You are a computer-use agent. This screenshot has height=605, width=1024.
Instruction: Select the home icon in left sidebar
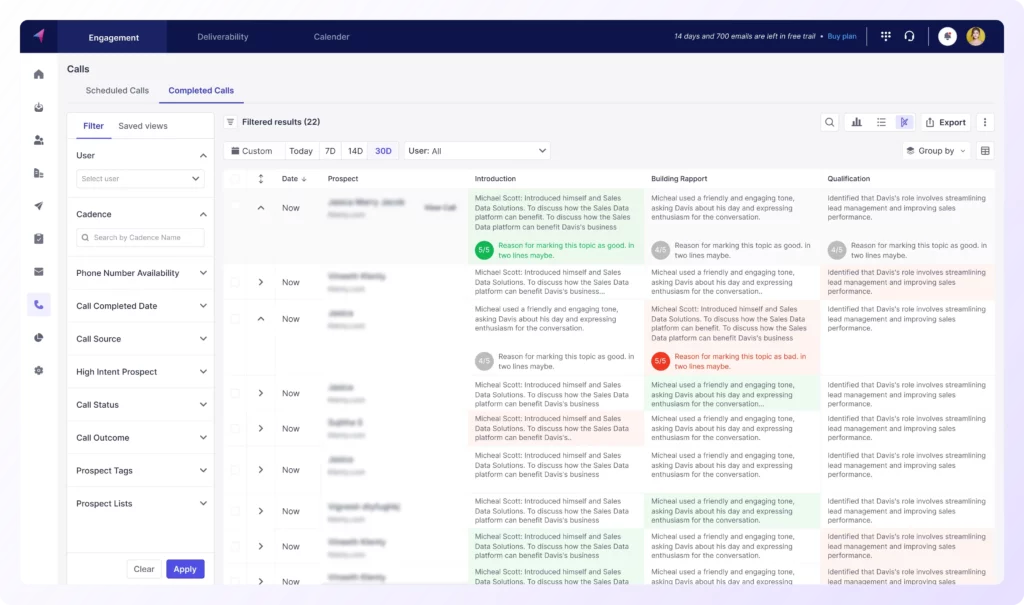coord(38,74)
